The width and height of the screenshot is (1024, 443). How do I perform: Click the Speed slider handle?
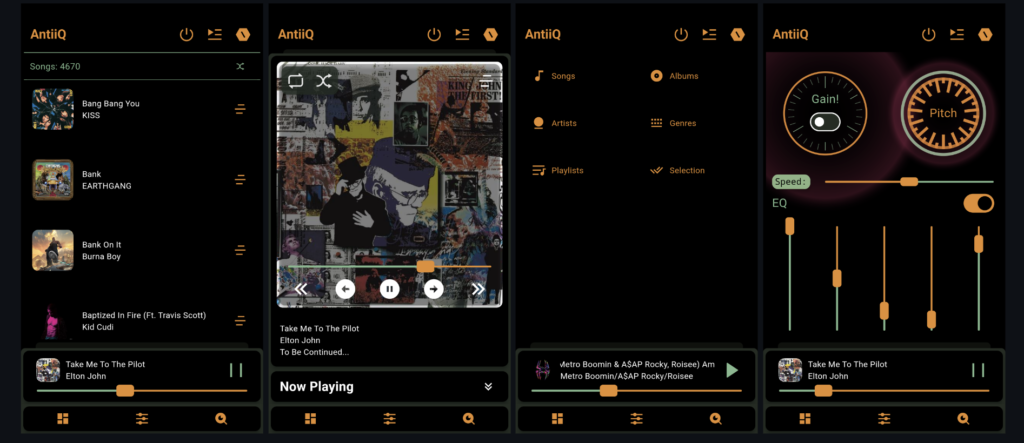point(909,181)
